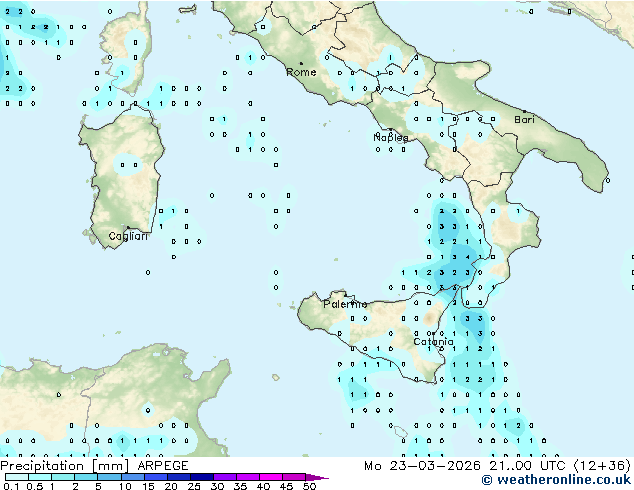
Task: Click the over-50 mm legend arrow tip
Action: pos(317,477)
